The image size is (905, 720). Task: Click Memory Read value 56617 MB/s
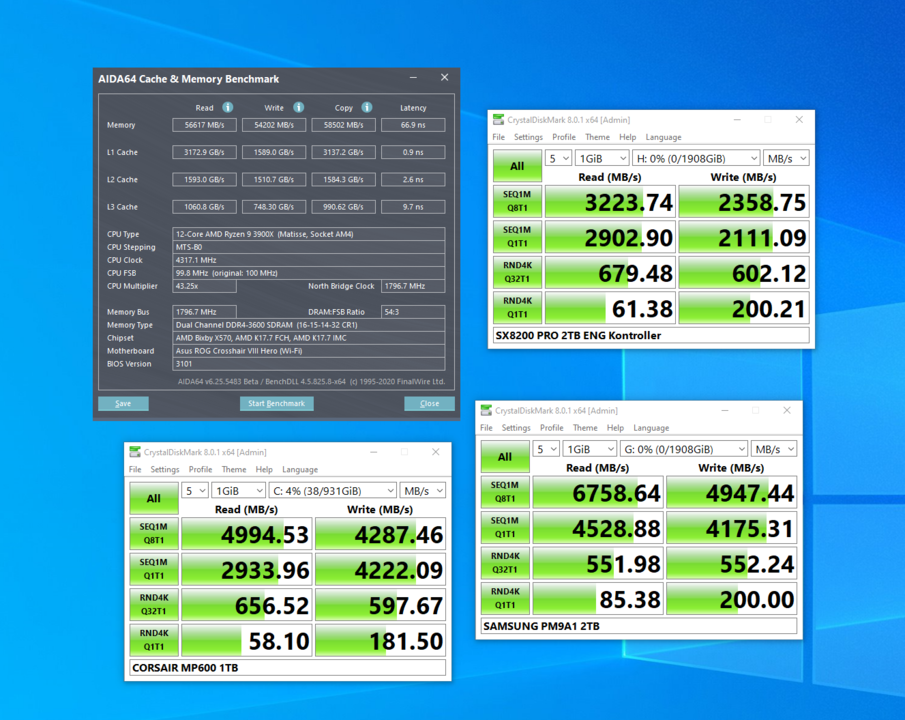[x=204, y=125]
